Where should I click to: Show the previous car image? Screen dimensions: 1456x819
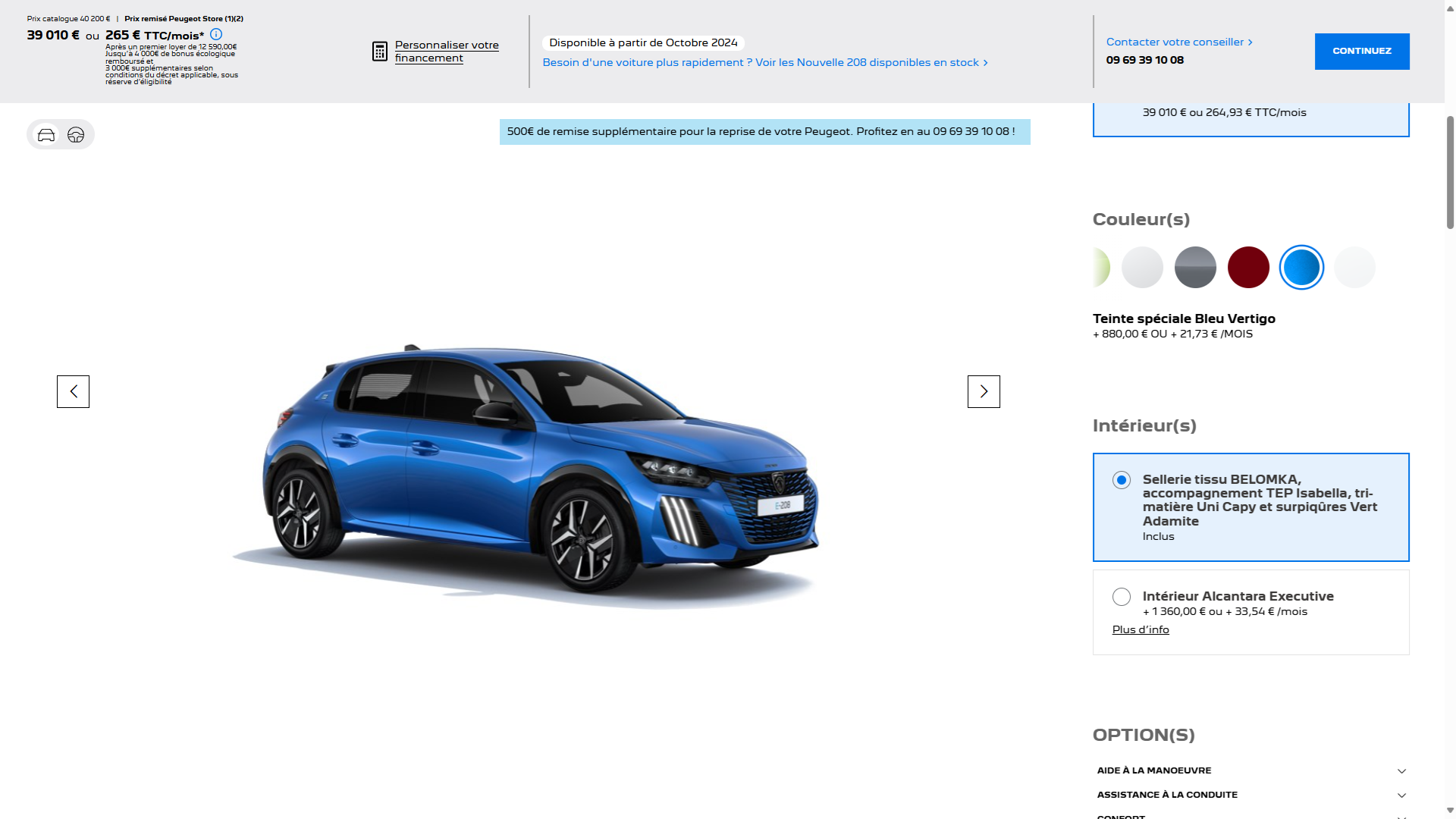point(73,391)
